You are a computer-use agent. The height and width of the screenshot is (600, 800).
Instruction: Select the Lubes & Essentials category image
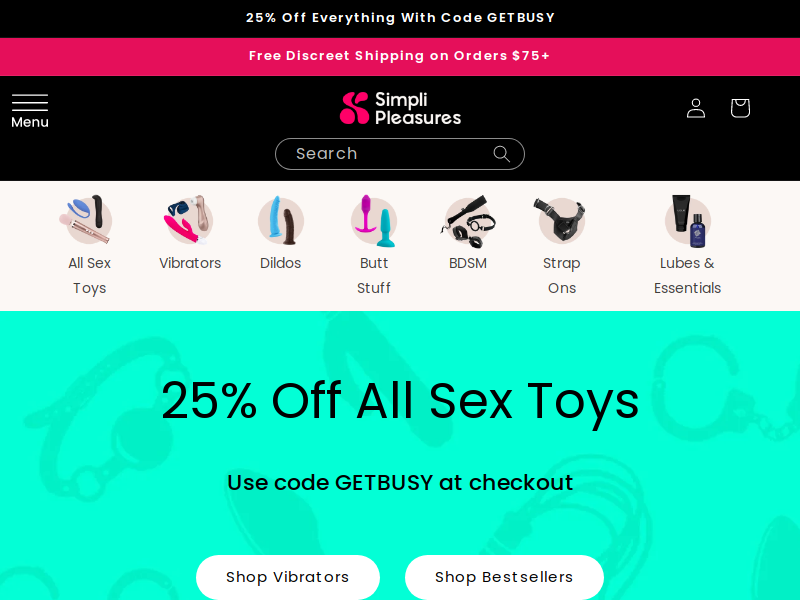[687, 220]
